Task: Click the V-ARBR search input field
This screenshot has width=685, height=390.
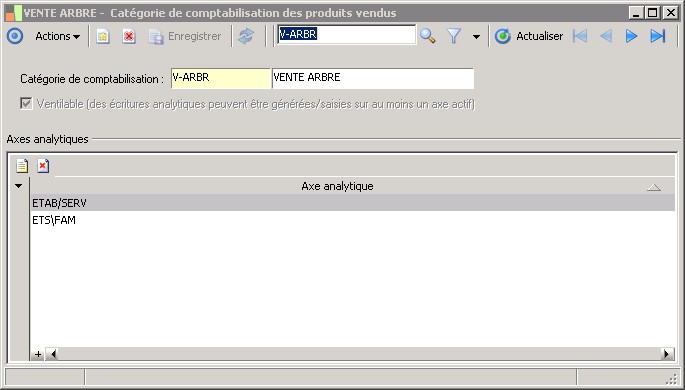Action: [x=346, y=35]
